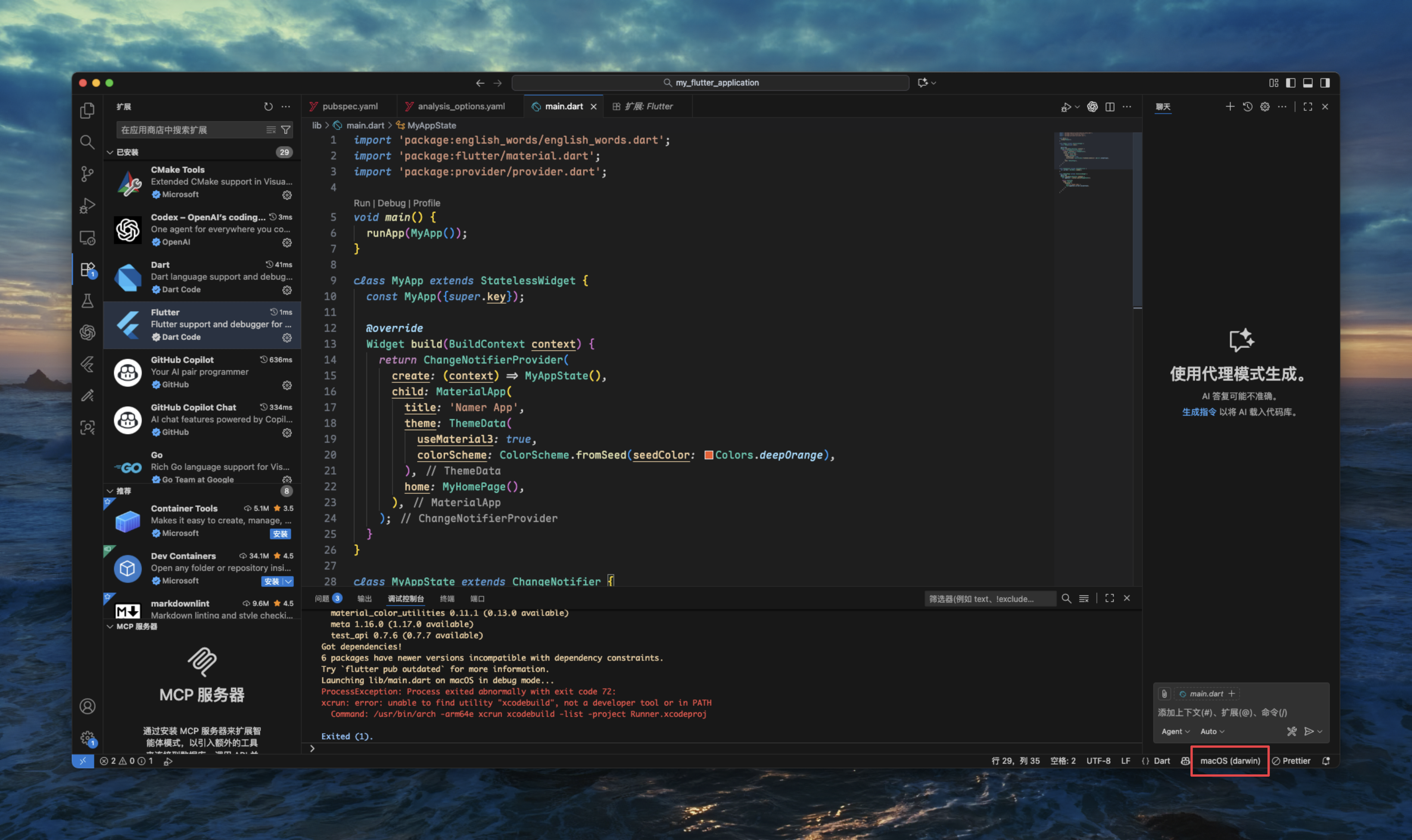The width and height of the screenshot is (1412, 840).
Task: Click the deepOrange color swatch in code
Action: point(708,455)
